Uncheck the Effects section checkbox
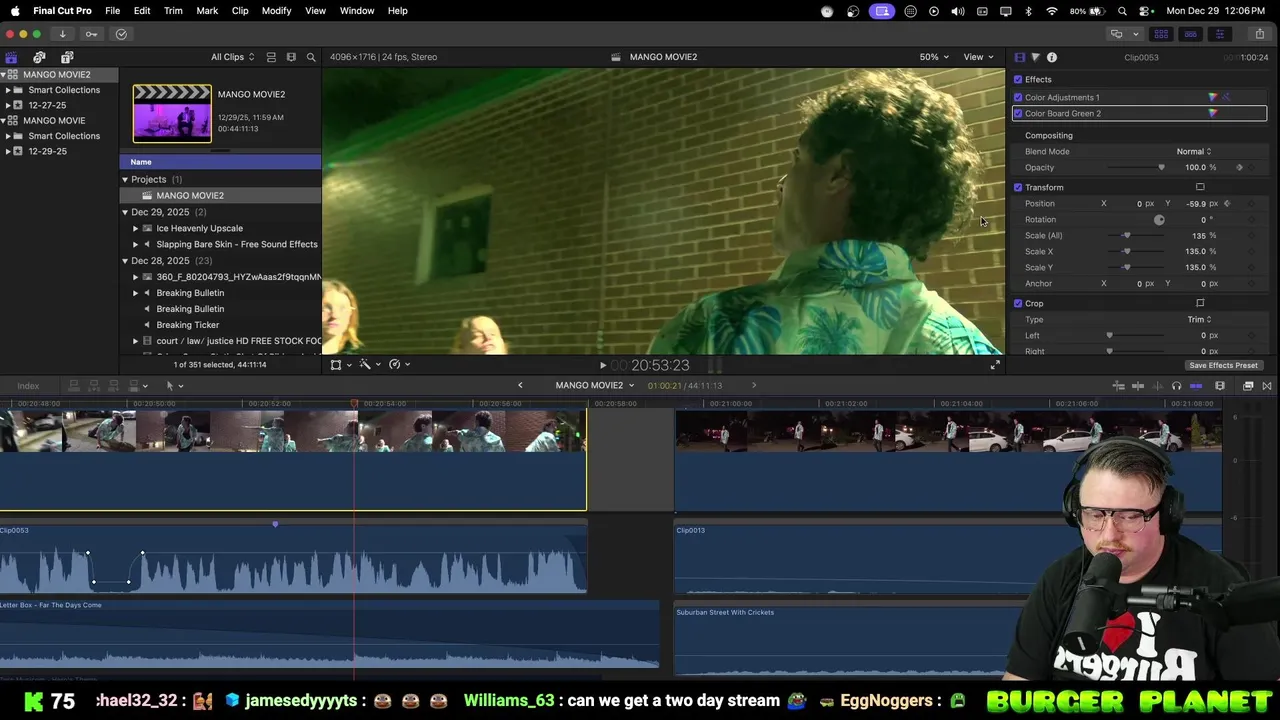The height and width of the screenshot is (720, 1280). pyautogui.click(x=1018, y=79)
